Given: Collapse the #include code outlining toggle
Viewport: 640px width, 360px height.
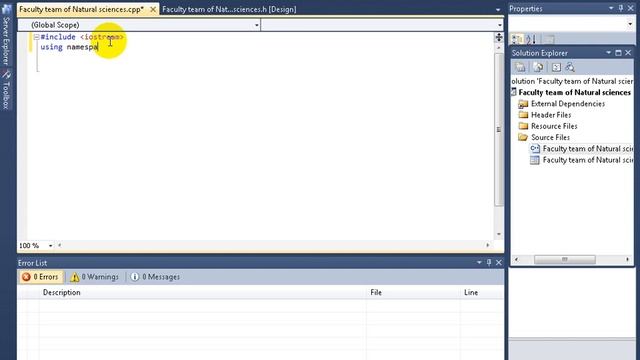Looking at the screenshot, I should pos(36,37).
